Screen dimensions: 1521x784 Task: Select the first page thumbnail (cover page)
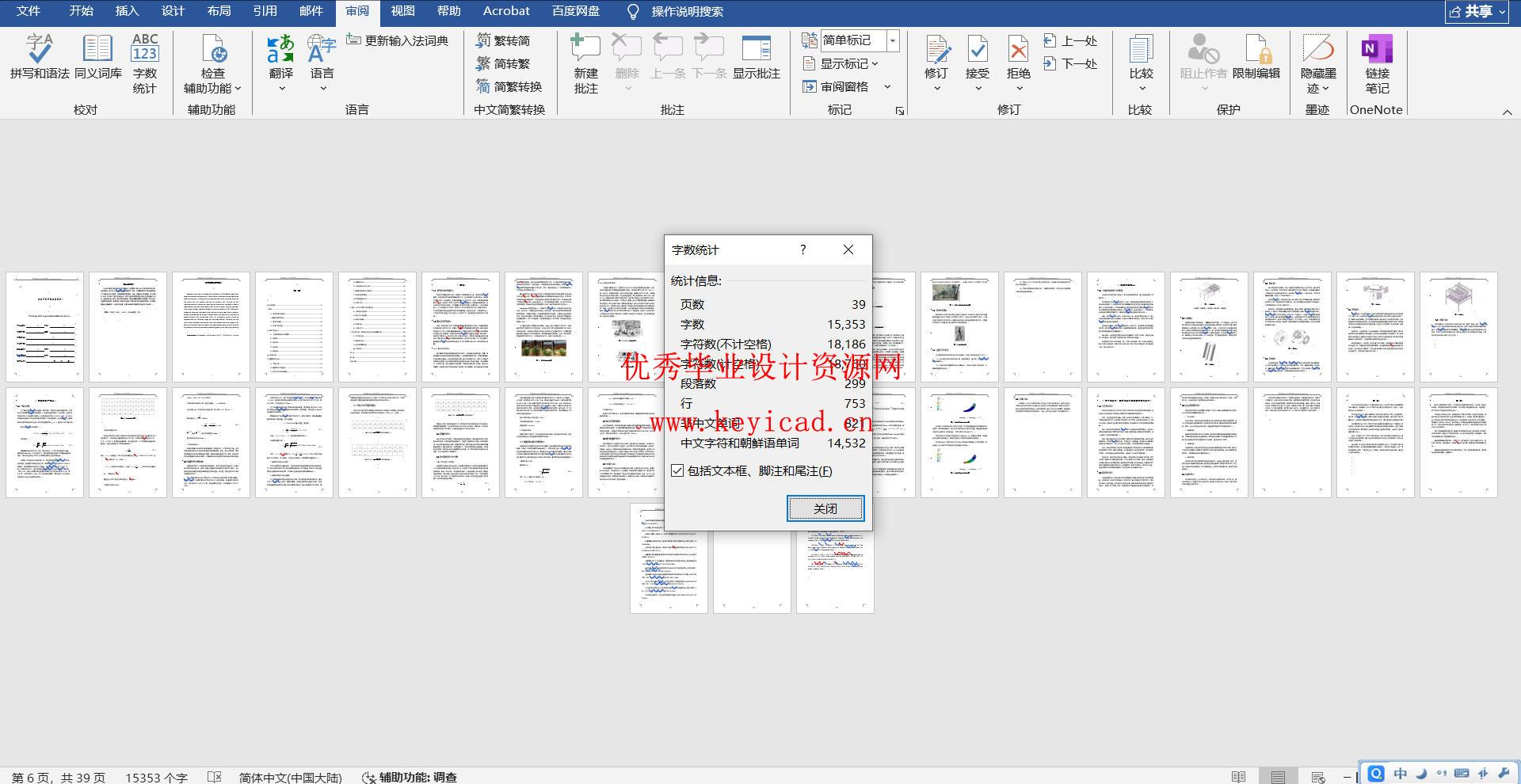click(45, 327)
